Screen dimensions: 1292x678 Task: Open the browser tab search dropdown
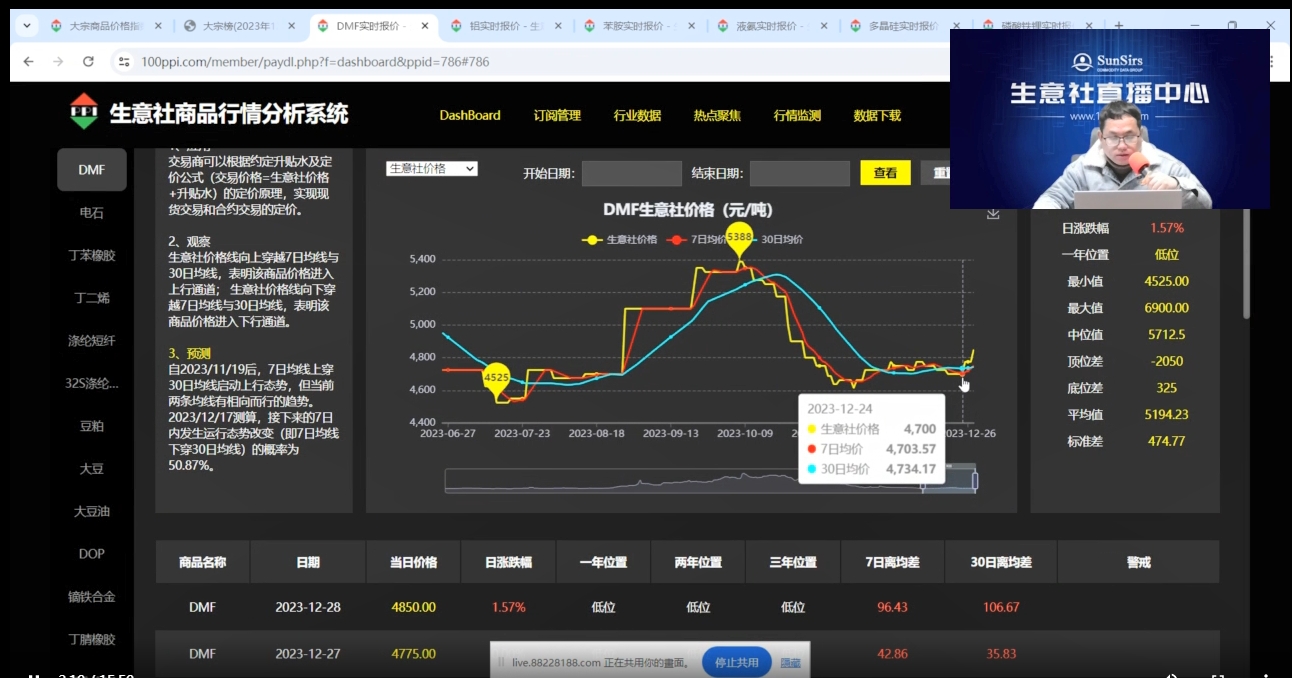(x=26, y=26)
